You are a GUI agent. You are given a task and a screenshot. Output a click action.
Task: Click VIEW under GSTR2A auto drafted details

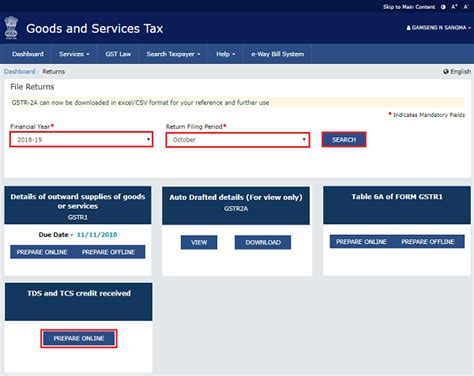(199, 242)
